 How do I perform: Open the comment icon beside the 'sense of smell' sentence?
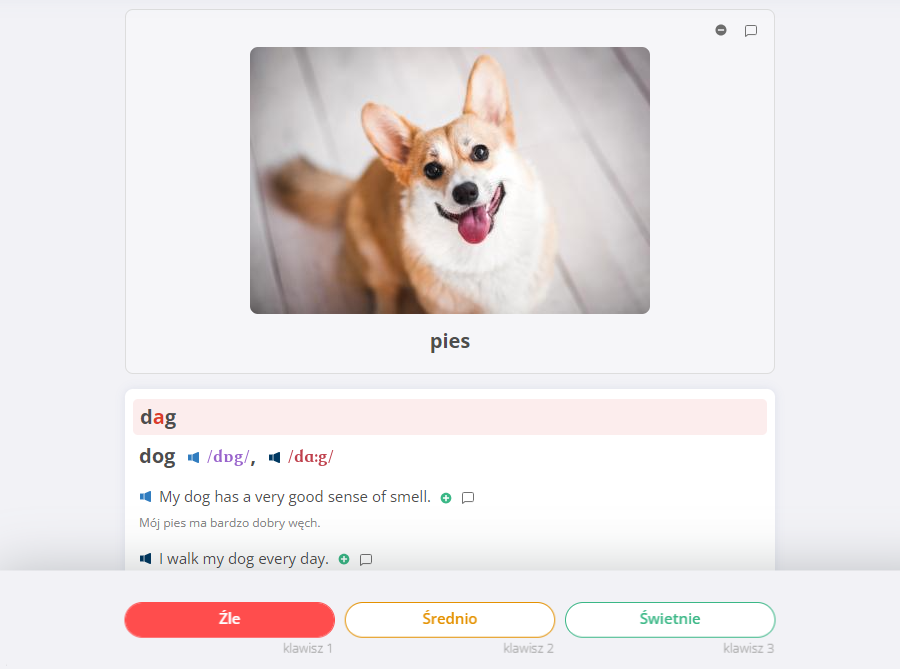pyautogui.click(x=468, y=497)
